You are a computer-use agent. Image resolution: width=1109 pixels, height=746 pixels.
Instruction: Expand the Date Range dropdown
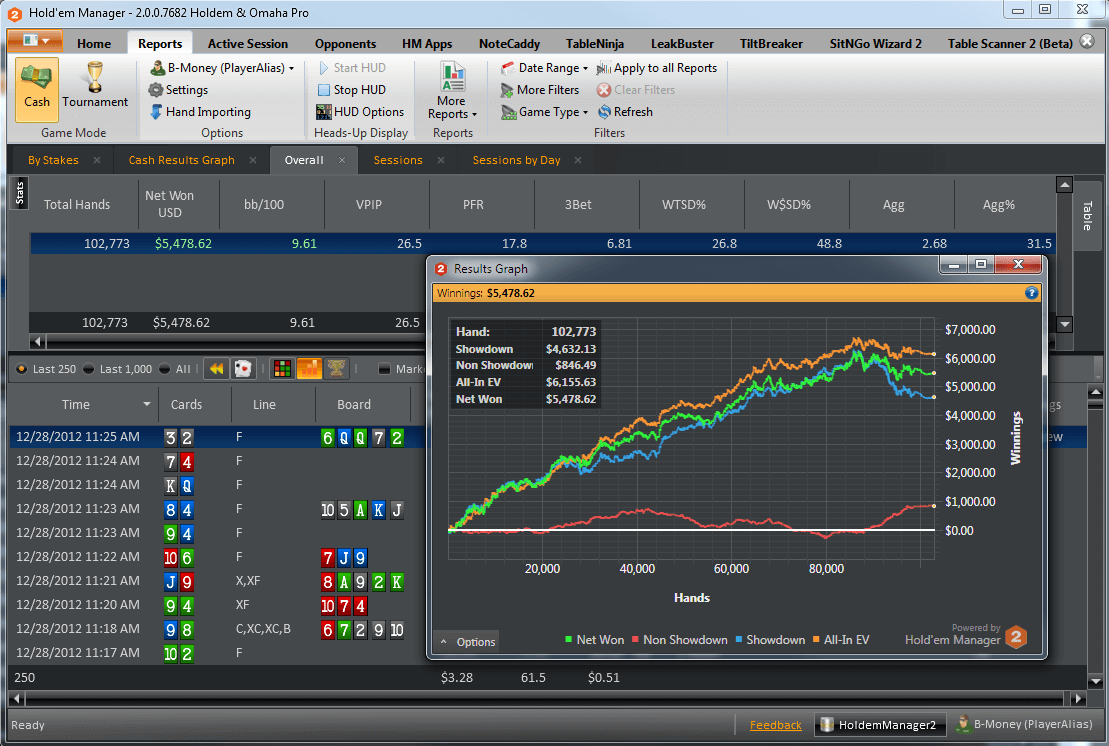tap(545, 68)
